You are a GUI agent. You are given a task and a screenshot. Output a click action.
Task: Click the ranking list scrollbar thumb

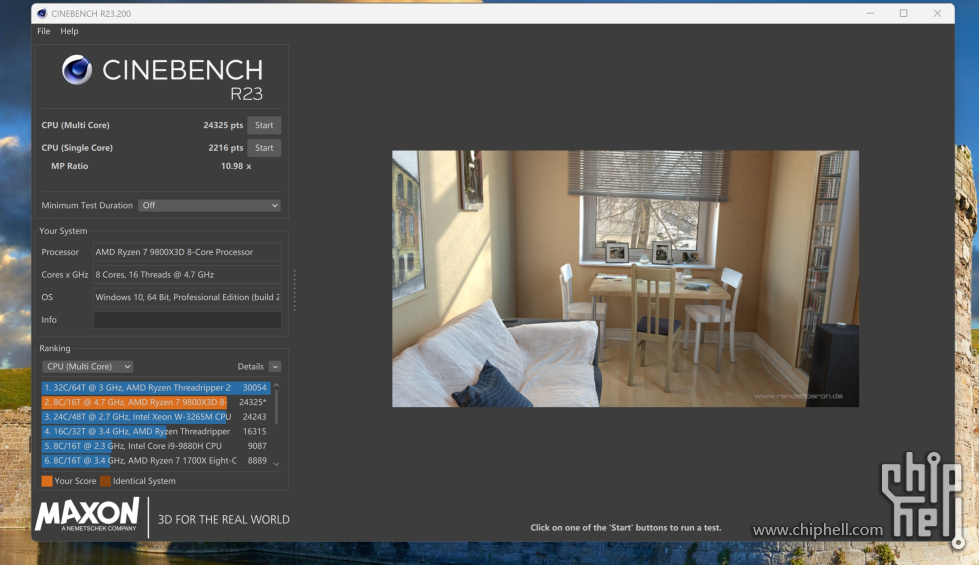(277, 407)
